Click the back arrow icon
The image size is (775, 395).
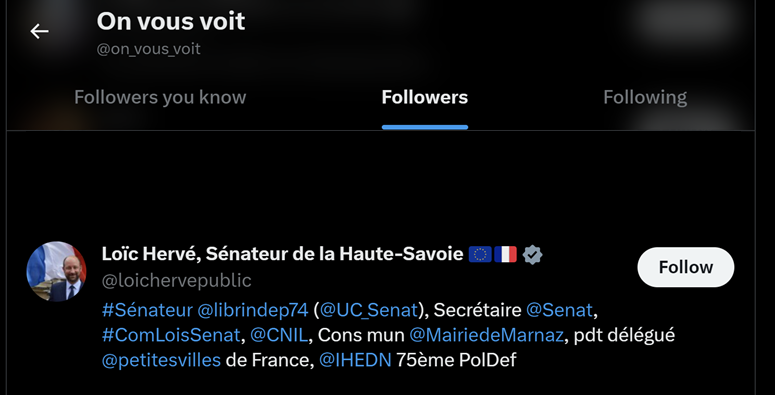(40, 32)
